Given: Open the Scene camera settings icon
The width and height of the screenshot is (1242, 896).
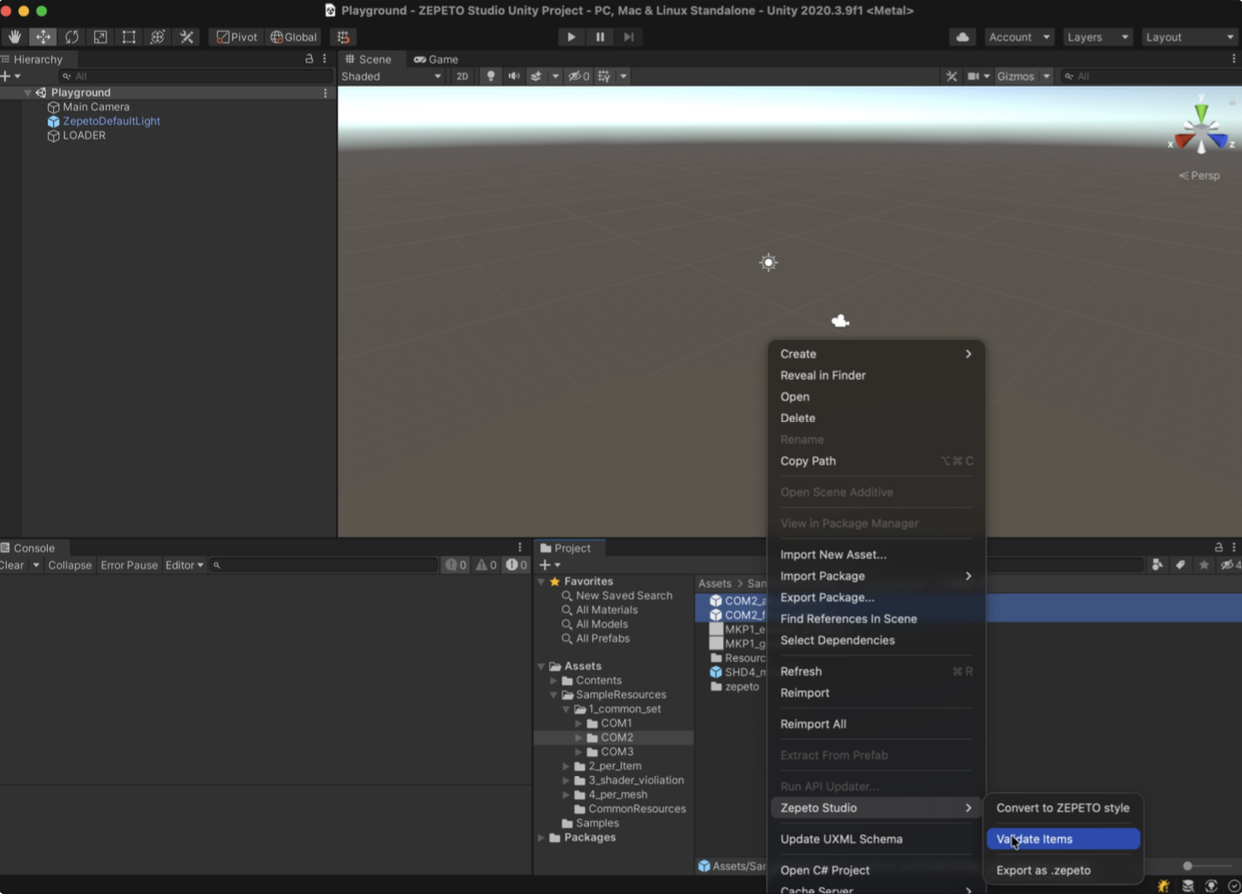Looking at the screenshot, I should coord(973,76).
